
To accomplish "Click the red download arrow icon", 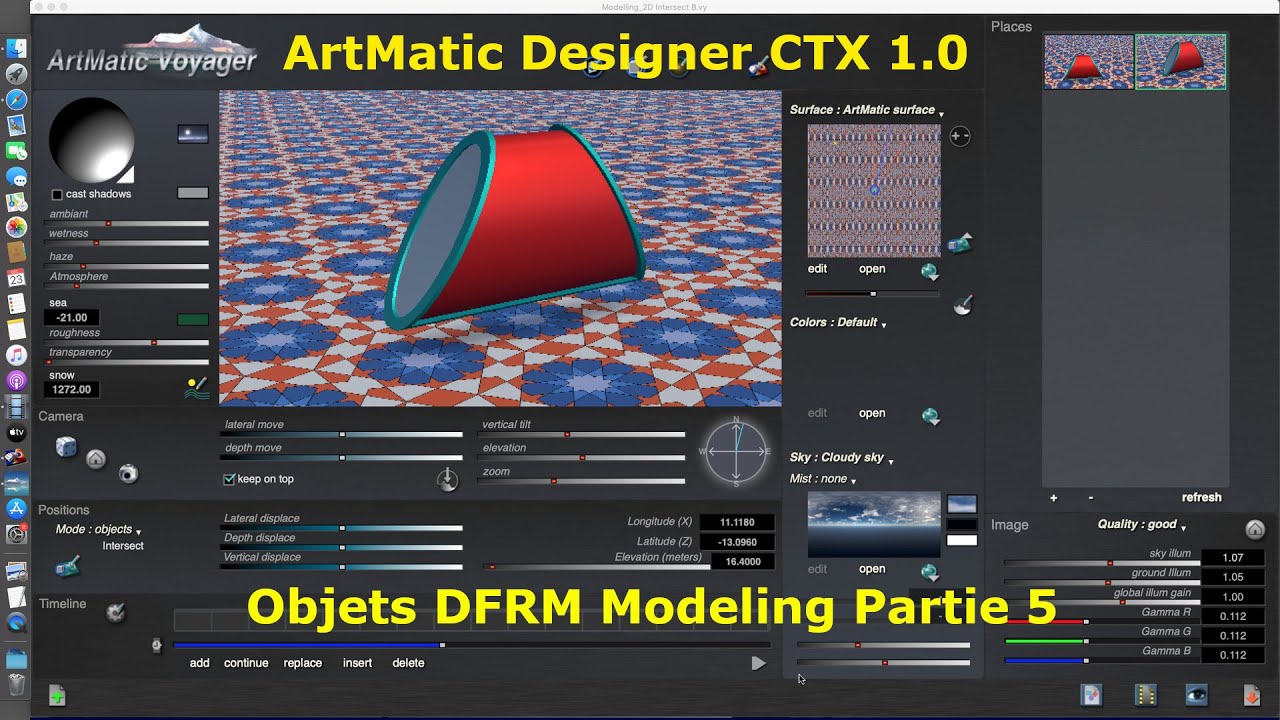I will click(x=1251, y=695).
